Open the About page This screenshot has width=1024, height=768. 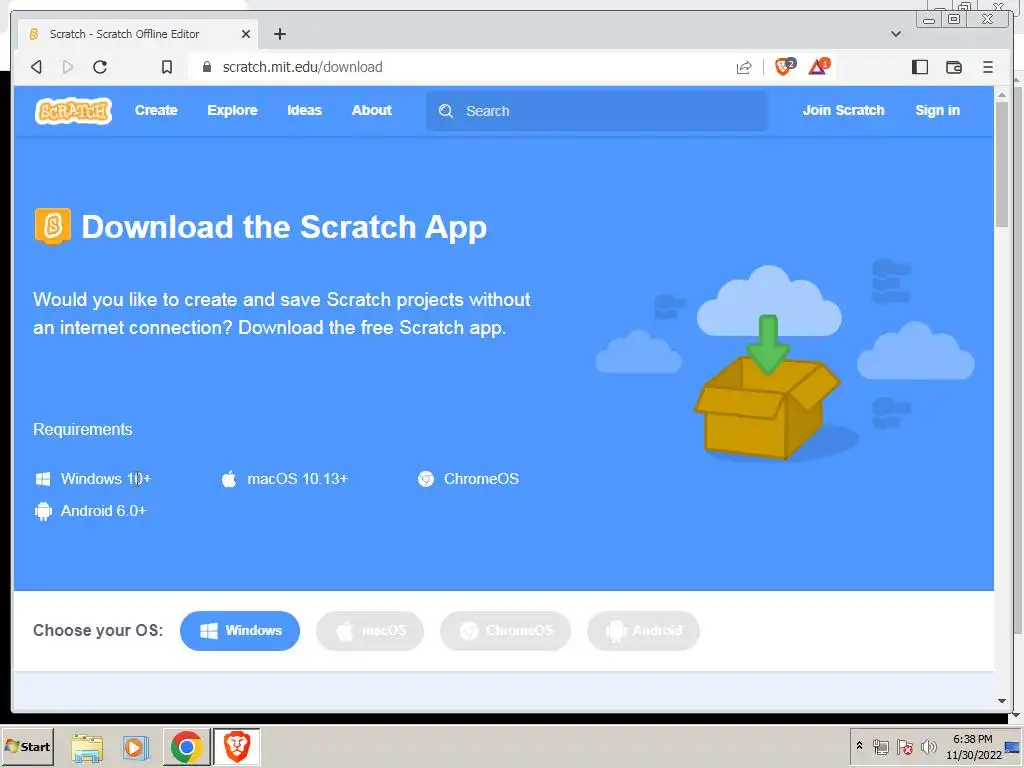[x=372, y=110]
